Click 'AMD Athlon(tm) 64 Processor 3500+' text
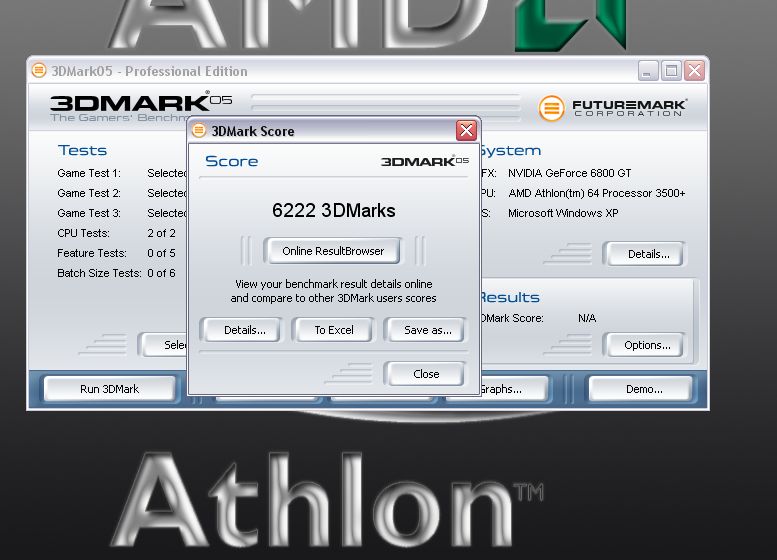The height and width of the screenshot is (560, 777). point(597,193)
